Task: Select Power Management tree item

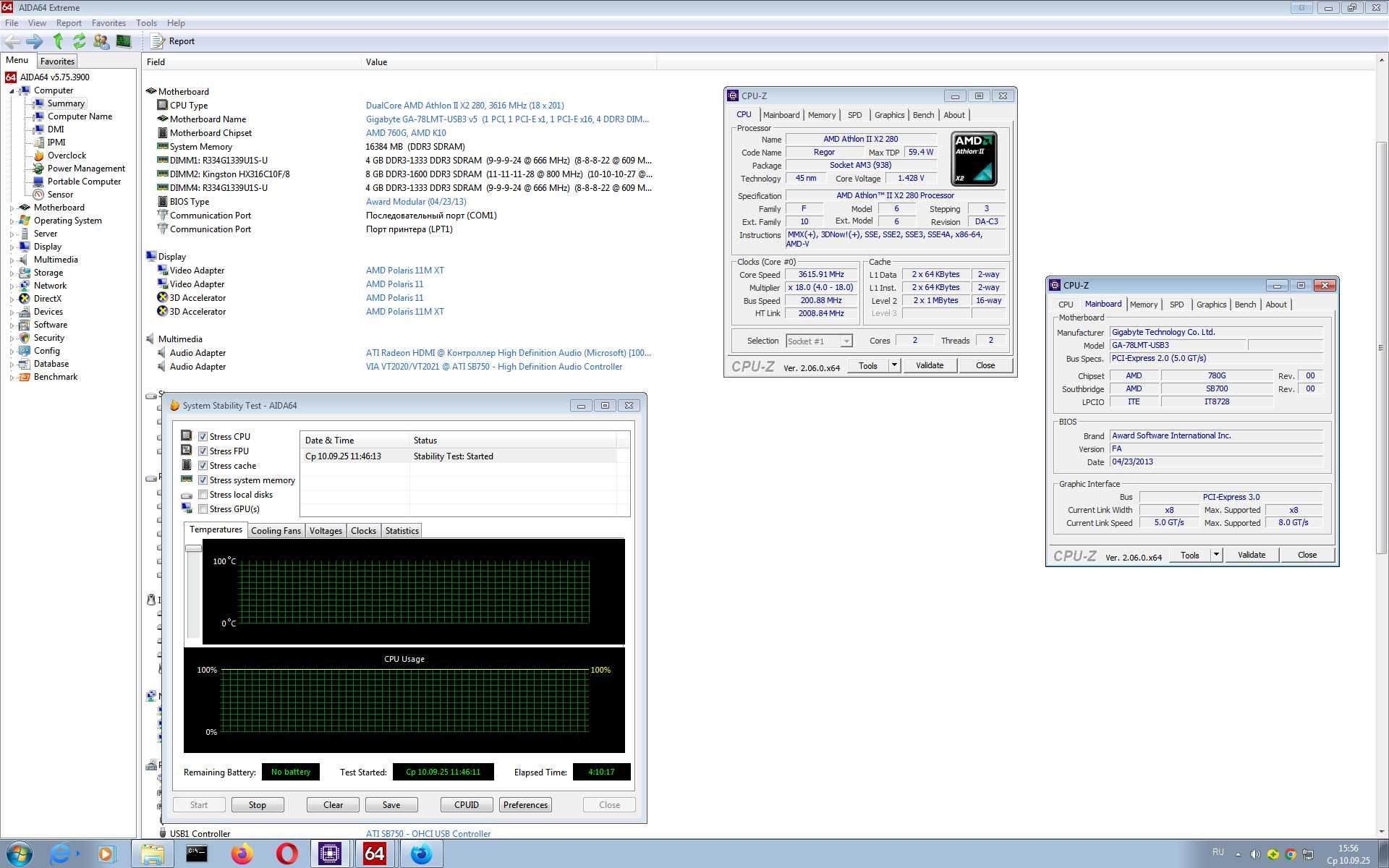Action: point(86,169)
